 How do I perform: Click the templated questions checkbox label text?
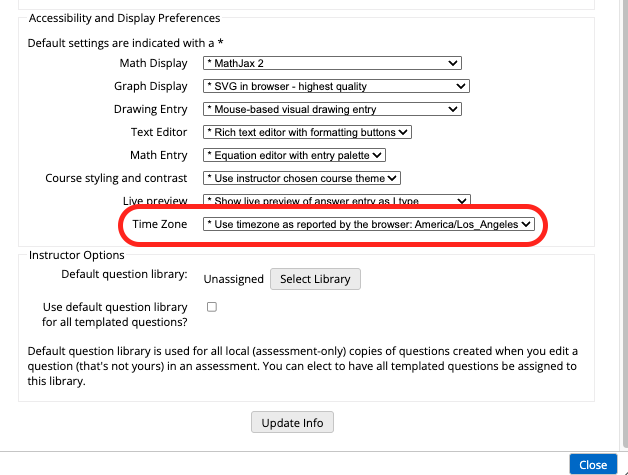tap(115, 314)
